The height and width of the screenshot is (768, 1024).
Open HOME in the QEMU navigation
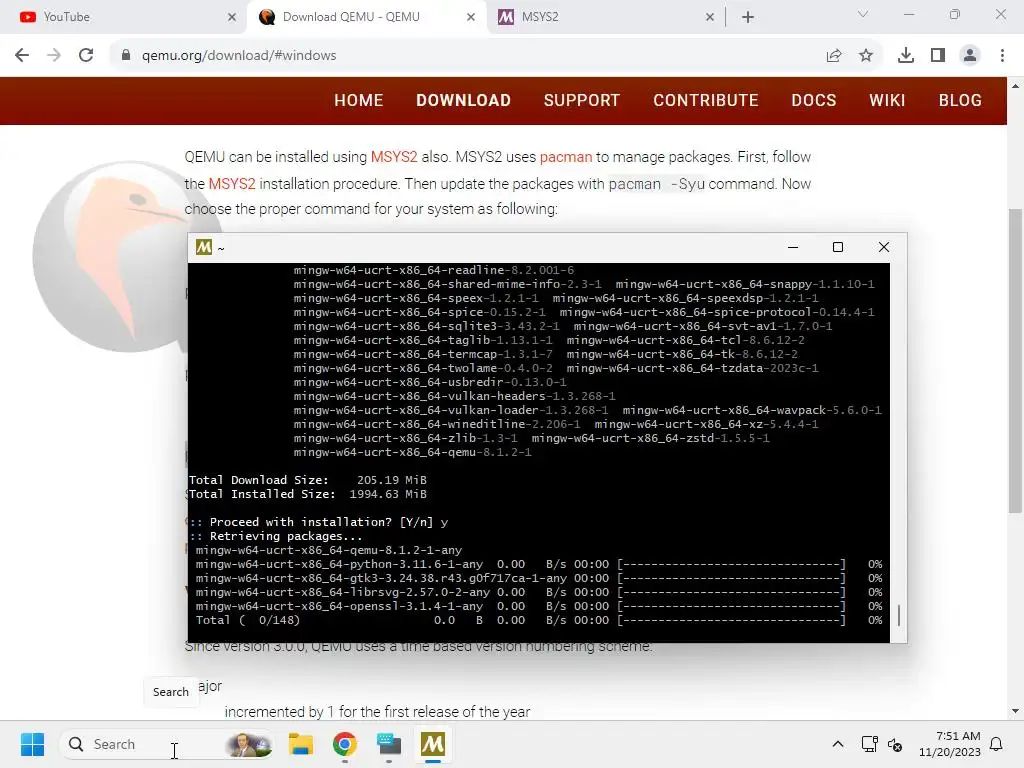point(359,101)
